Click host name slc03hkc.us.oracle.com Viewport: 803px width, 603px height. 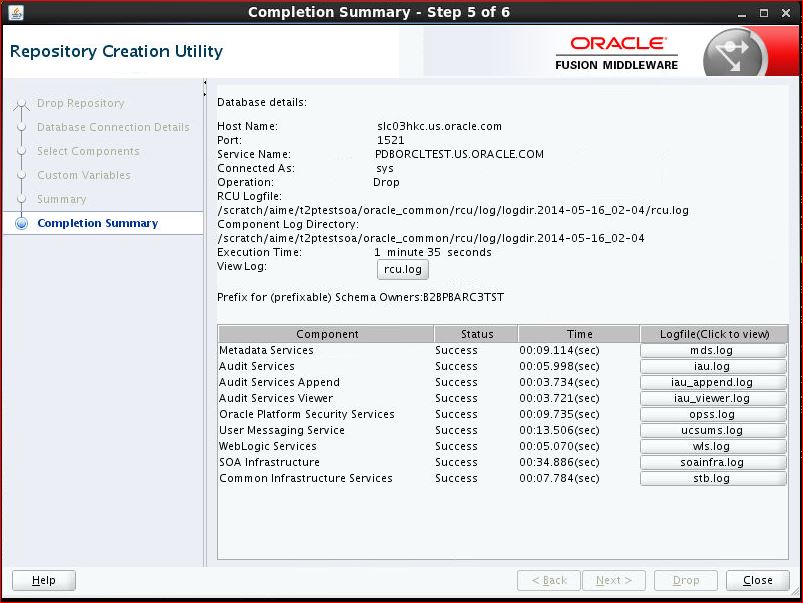pos(439,126)
